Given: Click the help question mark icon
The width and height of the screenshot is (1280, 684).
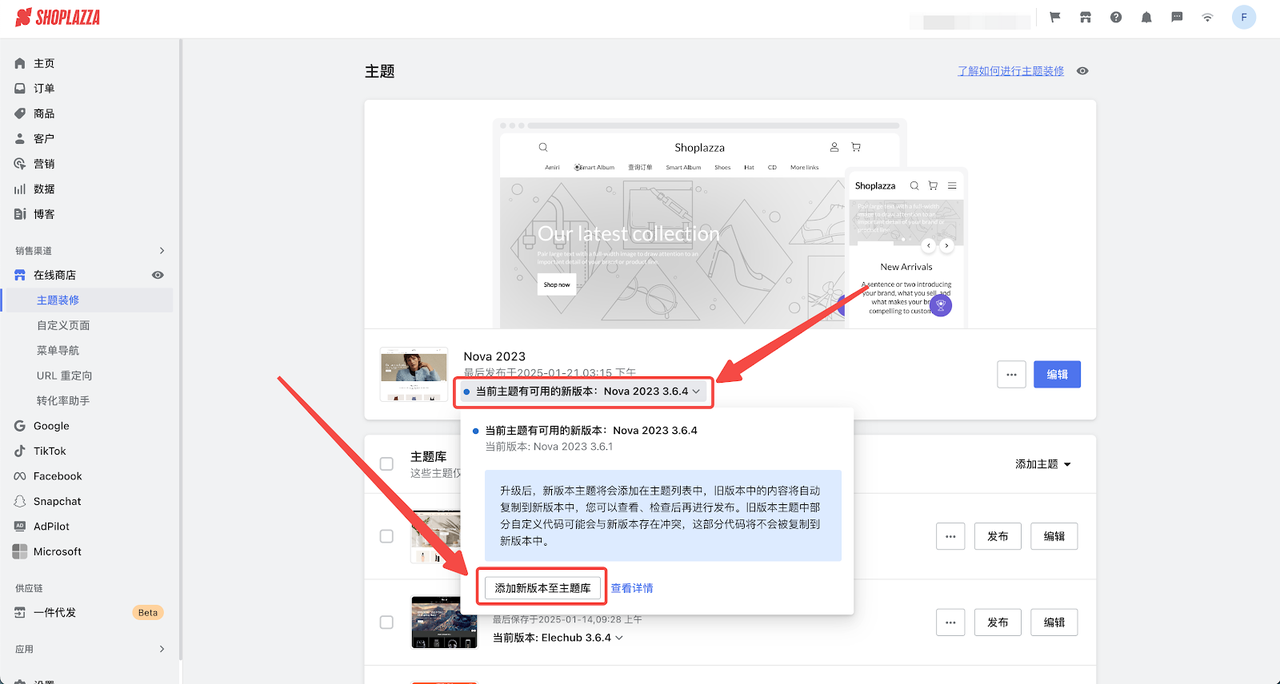Looking at the screenshot, I should pos(1115,17).
